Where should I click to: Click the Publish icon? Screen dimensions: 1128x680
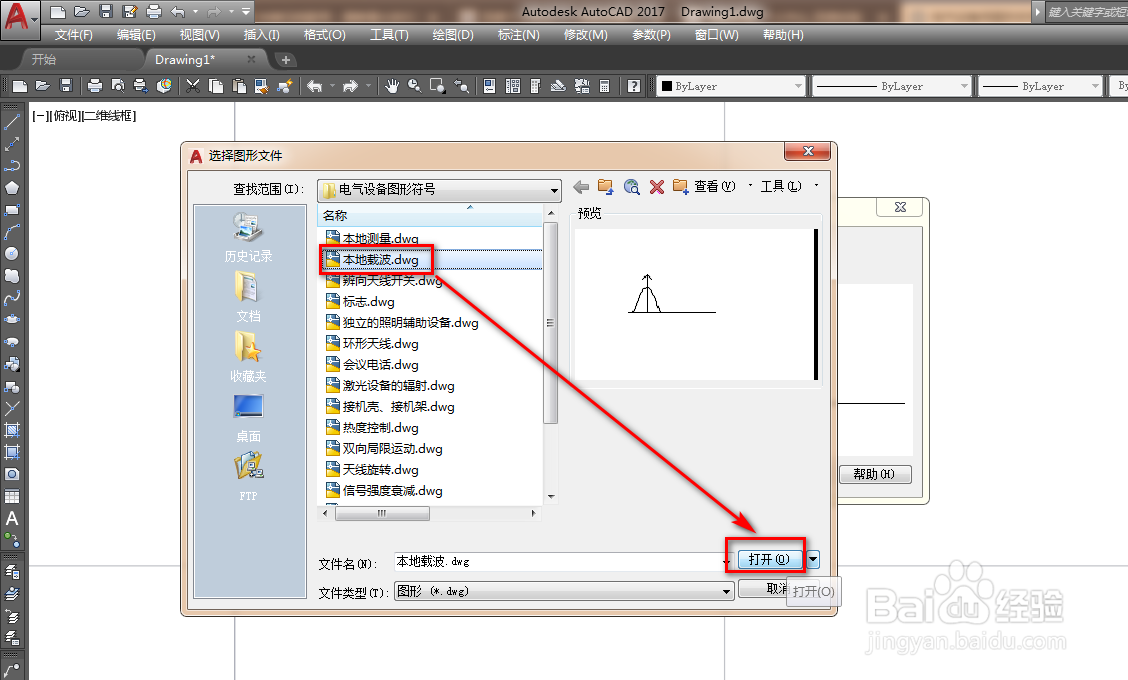(141, 86)
